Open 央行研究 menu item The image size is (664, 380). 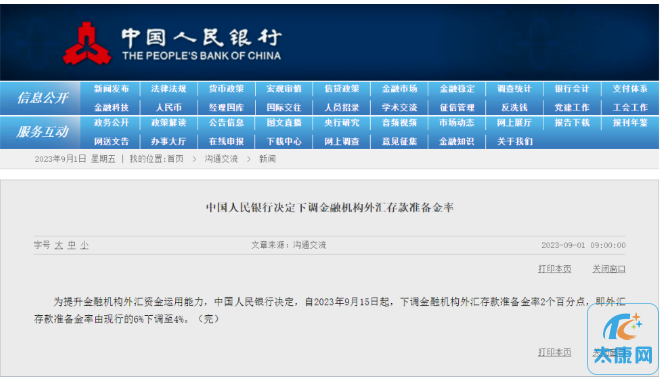click(342, 123)
